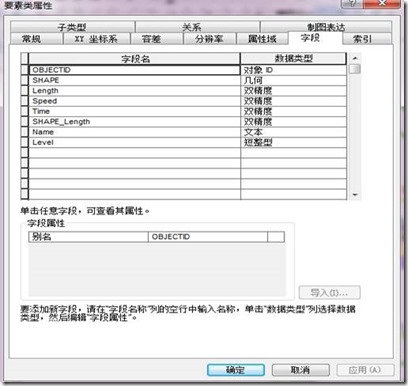408x386 pixels.
Task: Select the Level field name cell
Action: 135,142
